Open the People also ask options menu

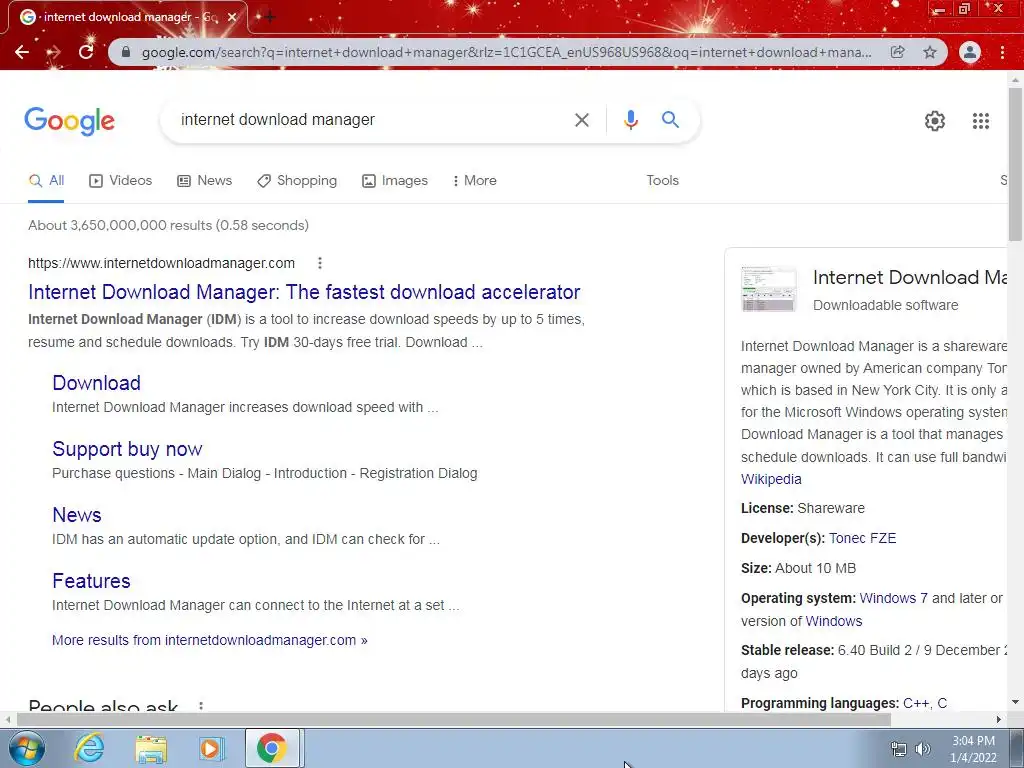pyautogui.click(x=200, y=706)
